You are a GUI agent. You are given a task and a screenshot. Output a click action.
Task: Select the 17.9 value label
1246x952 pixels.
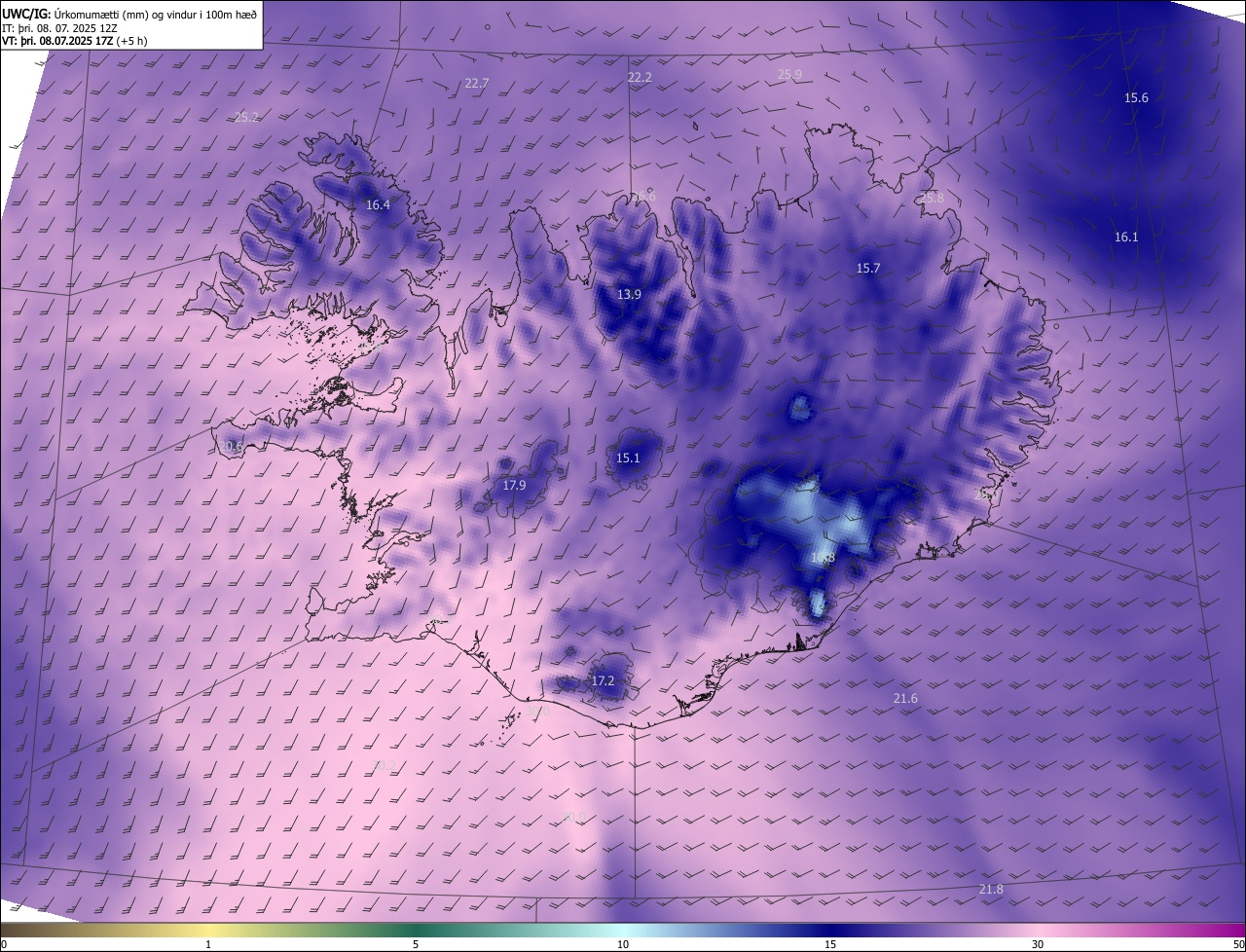point(514,486)
